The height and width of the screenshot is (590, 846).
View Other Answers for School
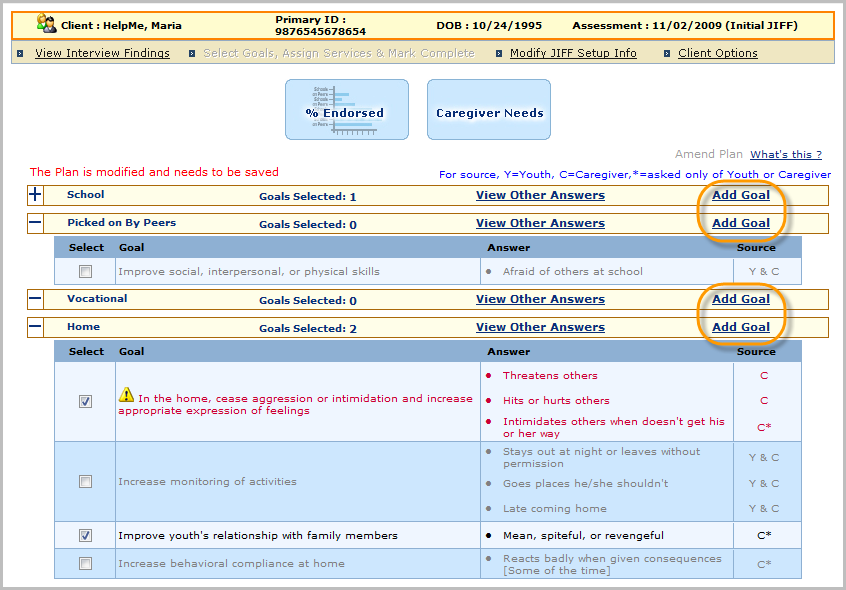[540, 195]
